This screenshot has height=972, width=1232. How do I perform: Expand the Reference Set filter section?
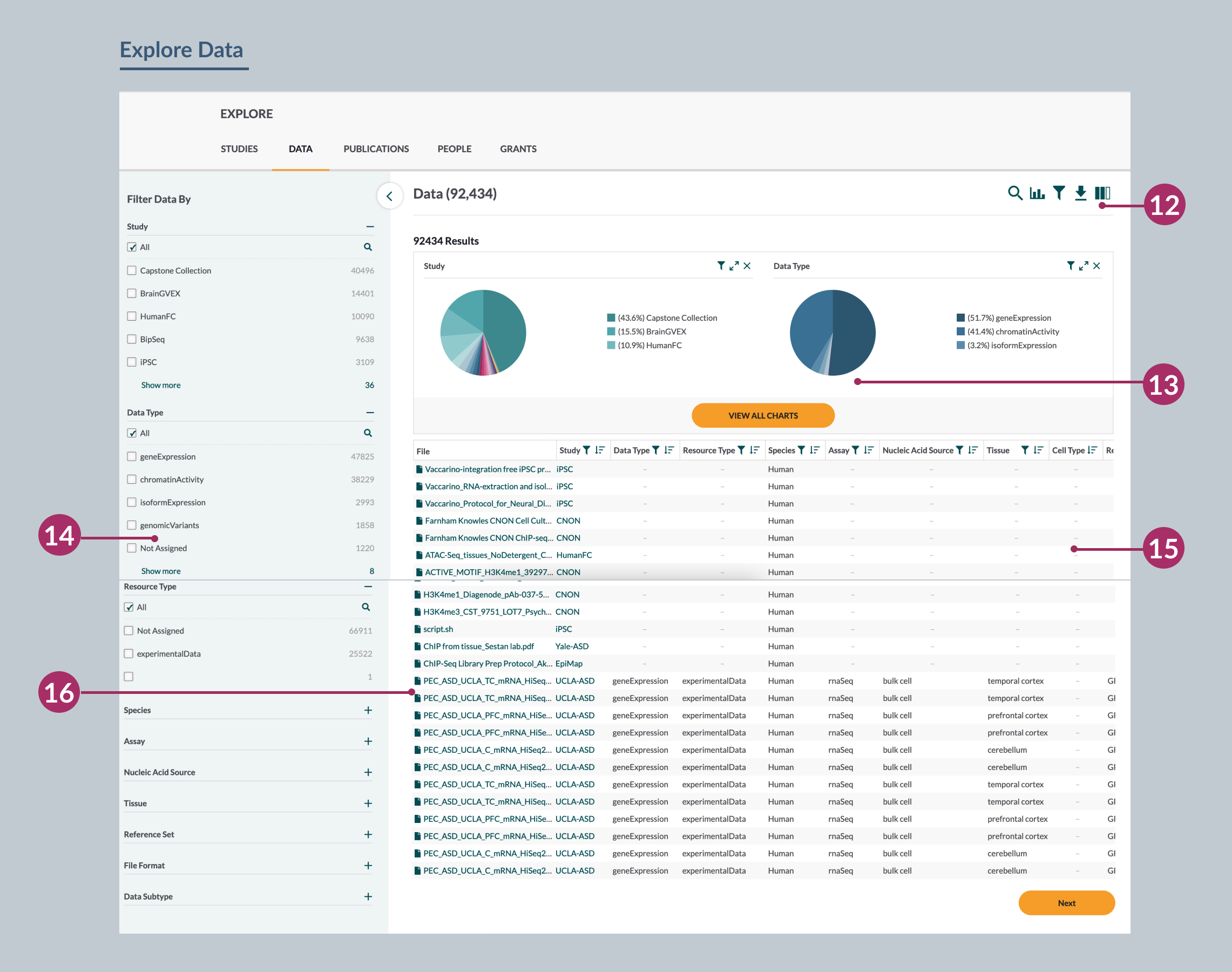(368, 834)
